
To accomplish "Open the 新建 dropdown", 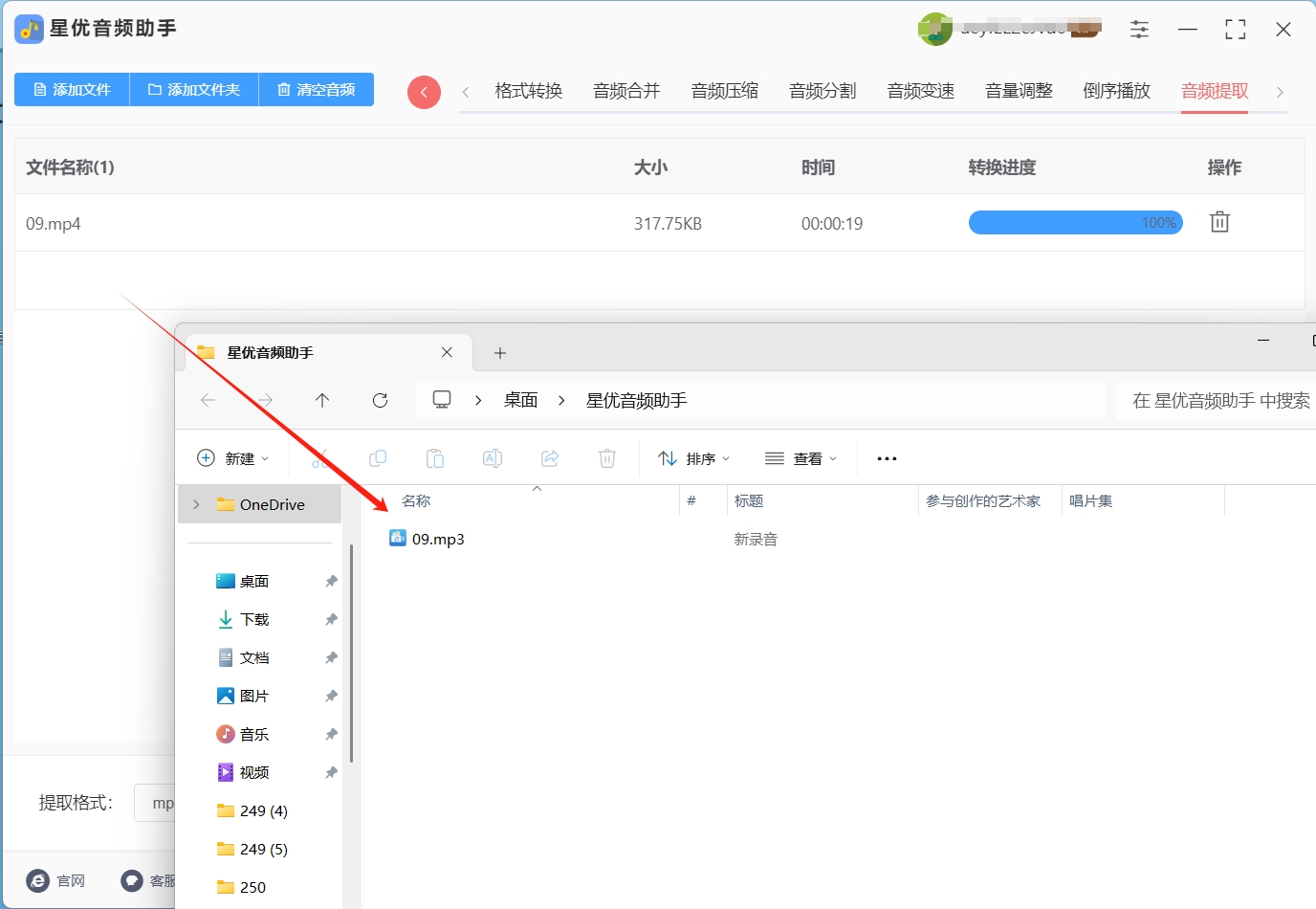I will point(233,458).
